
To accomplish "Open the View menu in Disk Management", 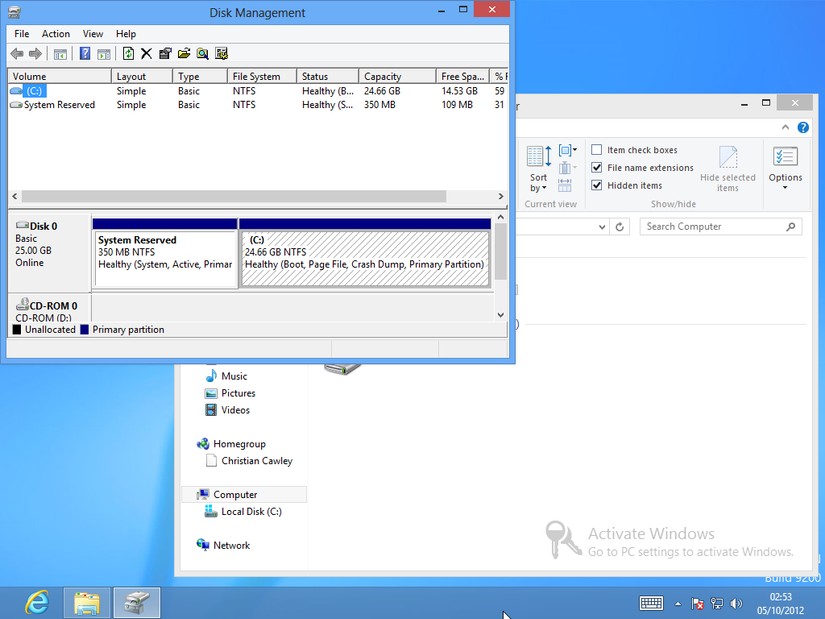I will coord(93,34).
